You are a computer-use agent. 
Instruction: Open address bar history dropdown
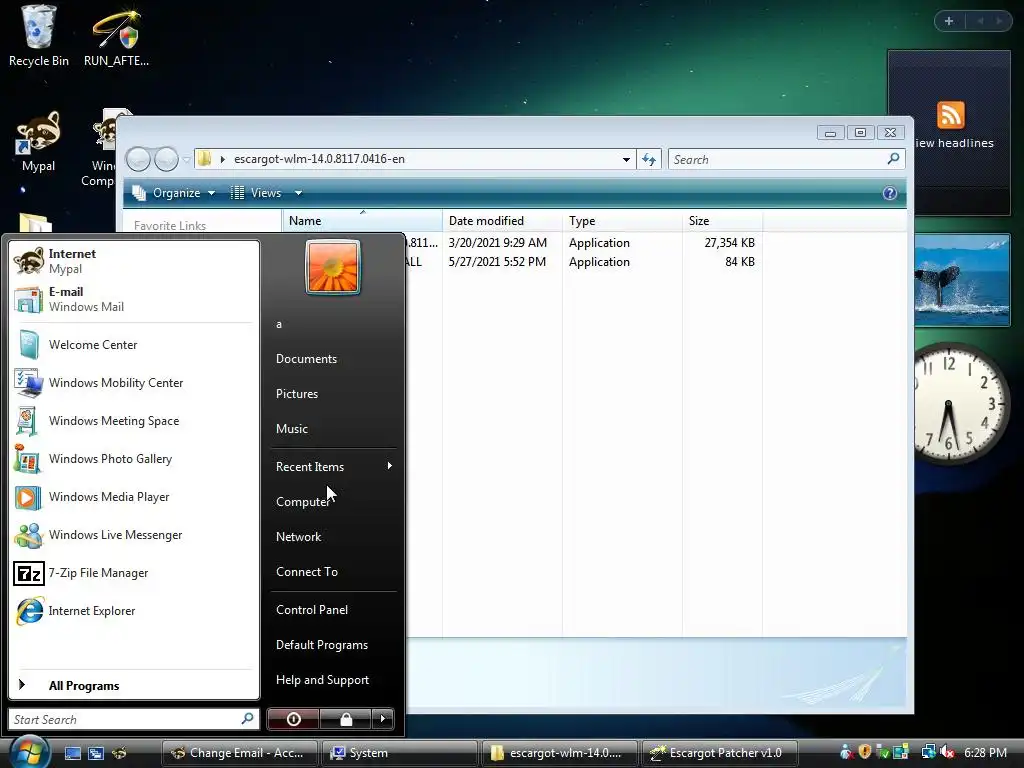click(626, 159)
